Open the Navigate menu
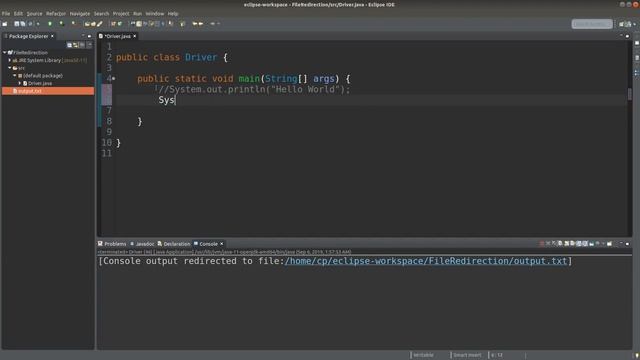The width and height of the screenshot is (640, 360). tap(80, 13)
